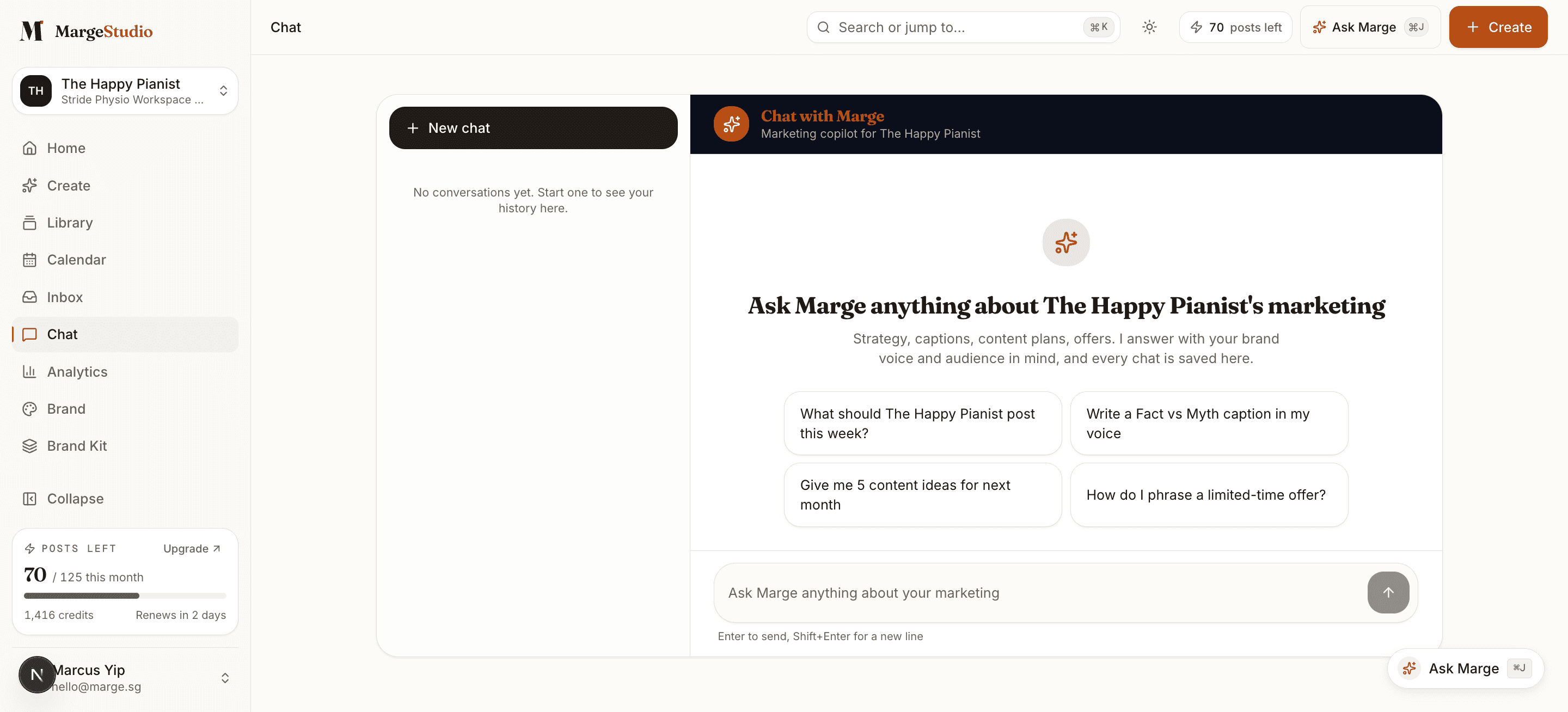
Task: Click the posts left progress bar
Action: (x=125, y=596)
